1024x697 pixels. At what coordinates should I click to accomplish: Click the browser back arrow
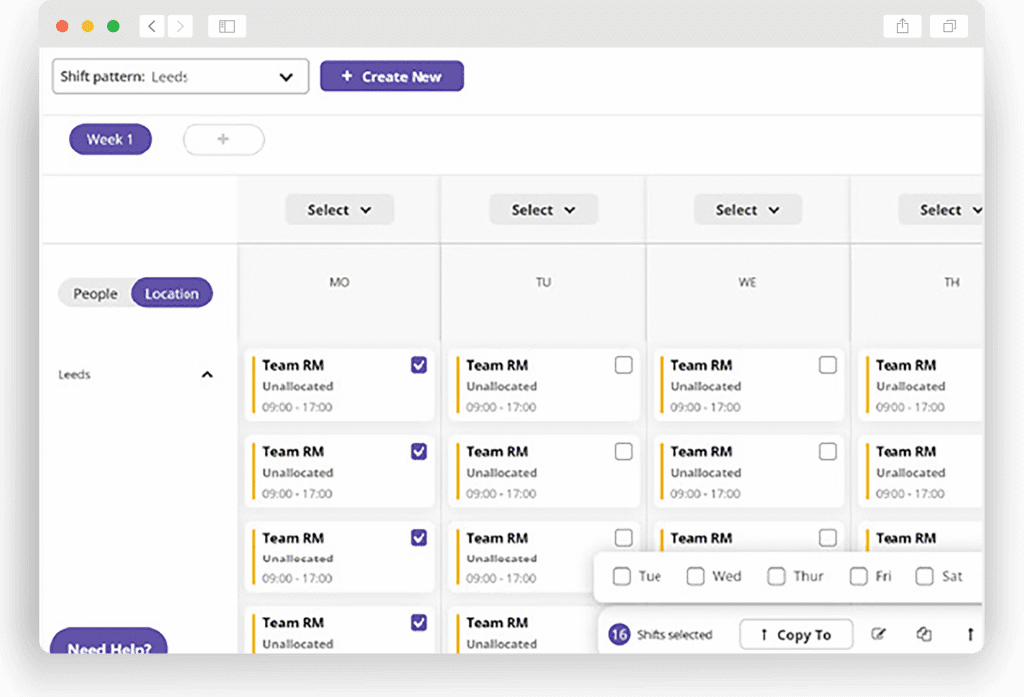[x=152, y=26]
